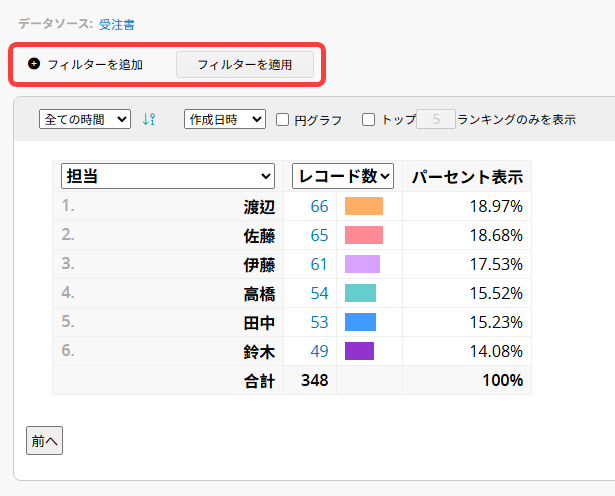This screenshot has width=615, height=496.
Task: Click the plus icon to add filter
Action: 34,64
